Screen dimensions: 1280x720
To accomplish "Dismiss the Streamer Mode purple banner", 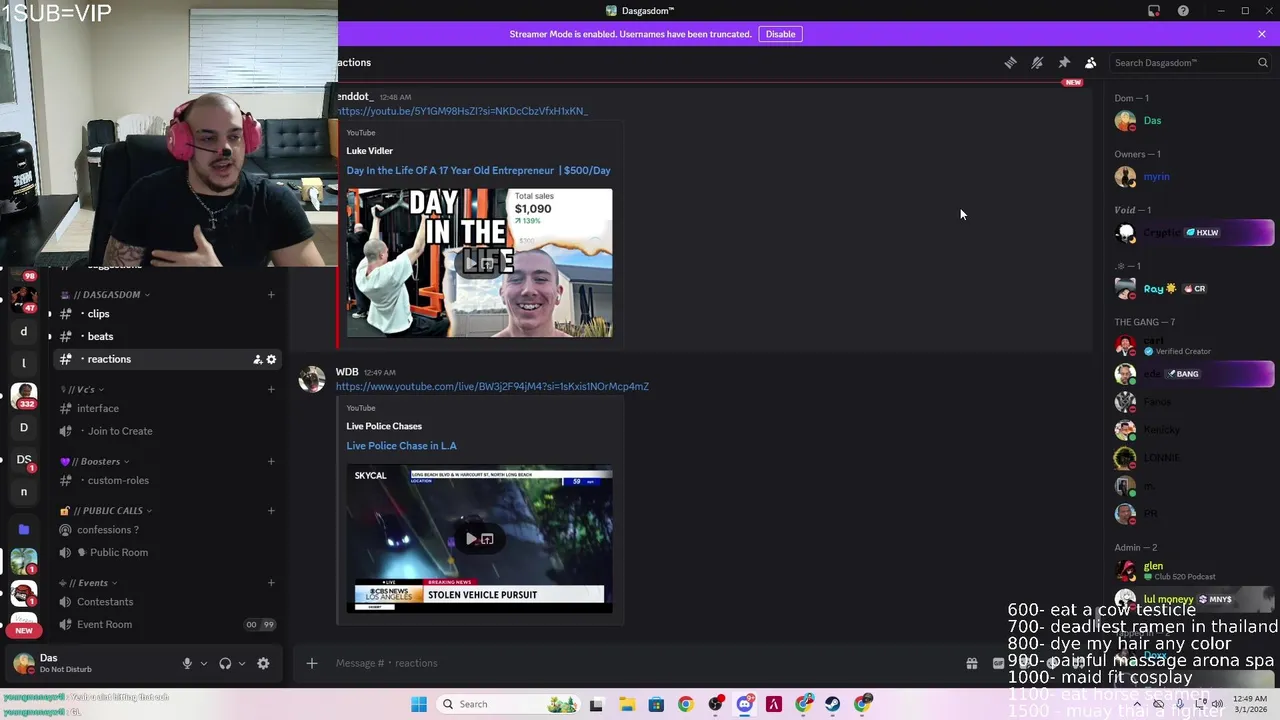I will pyautogui.click(x=1262, y=34).
